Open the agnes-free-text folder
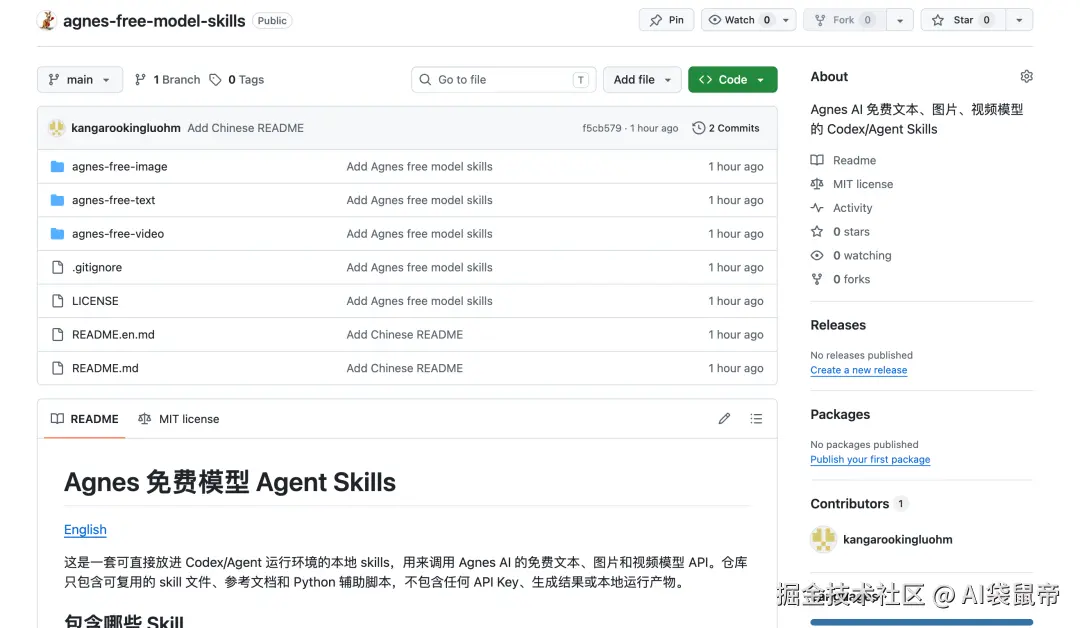Viewport: 1080px width, 628px height. pyautogui.click(x=113, y=200)
